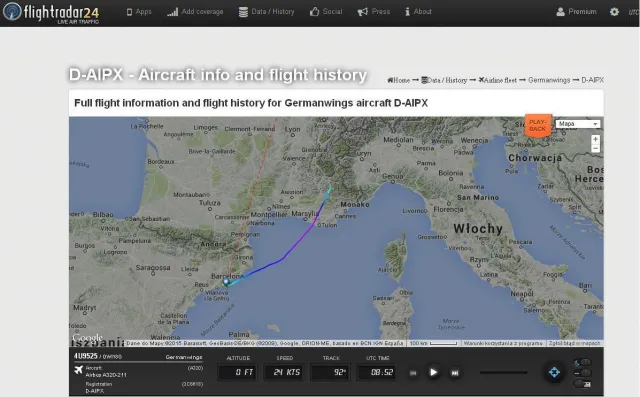
Task: Open the settings gear icon
Action: (x=614, y=12)
